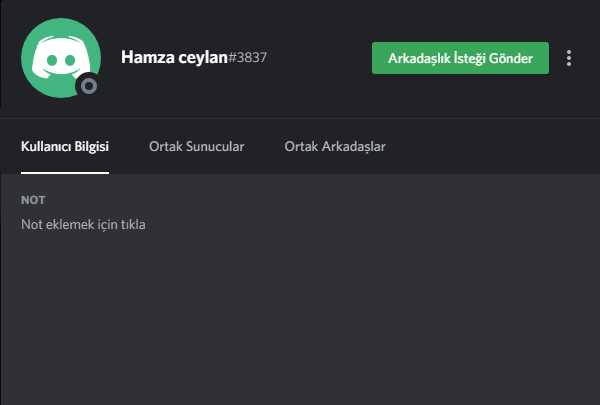
Task: Focus the note text box under NOT
Action: coord(84,224)
